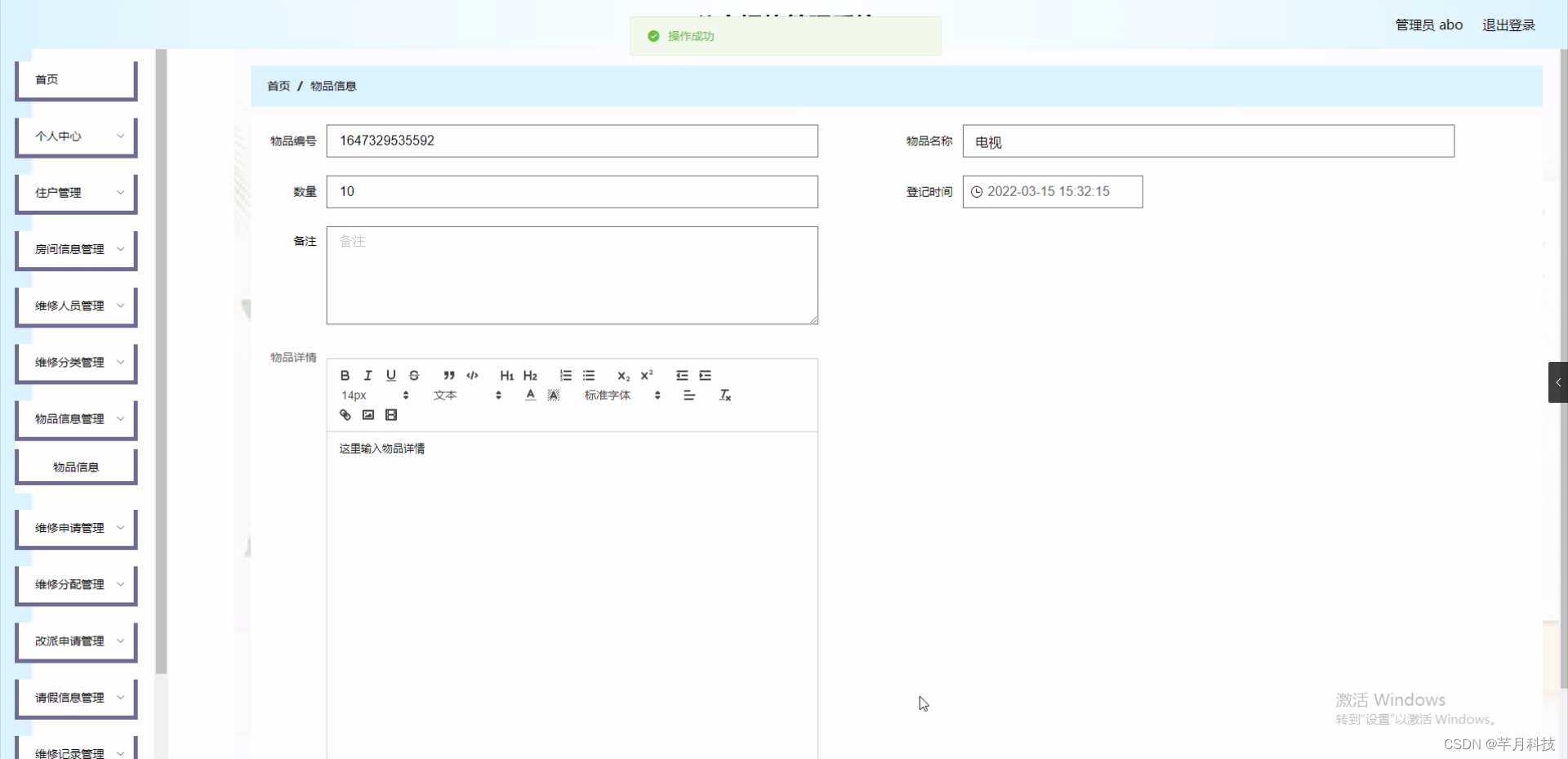This screenshot has height=759, width=1568.
Task: Apply superscript formatting
Action: (647, 375)
